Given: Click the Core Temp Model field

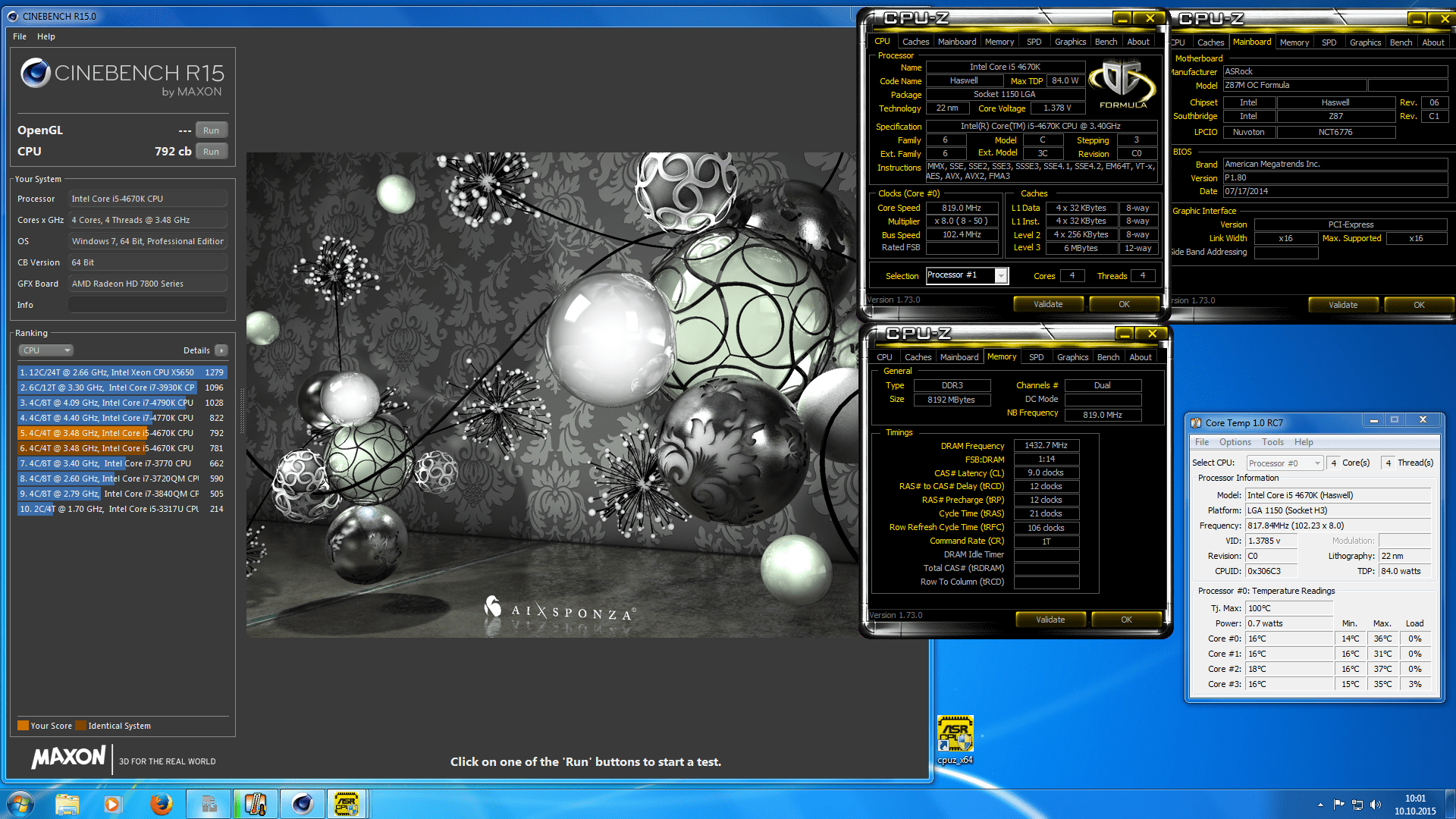Looking at the screenshot, I should 1338,495.
